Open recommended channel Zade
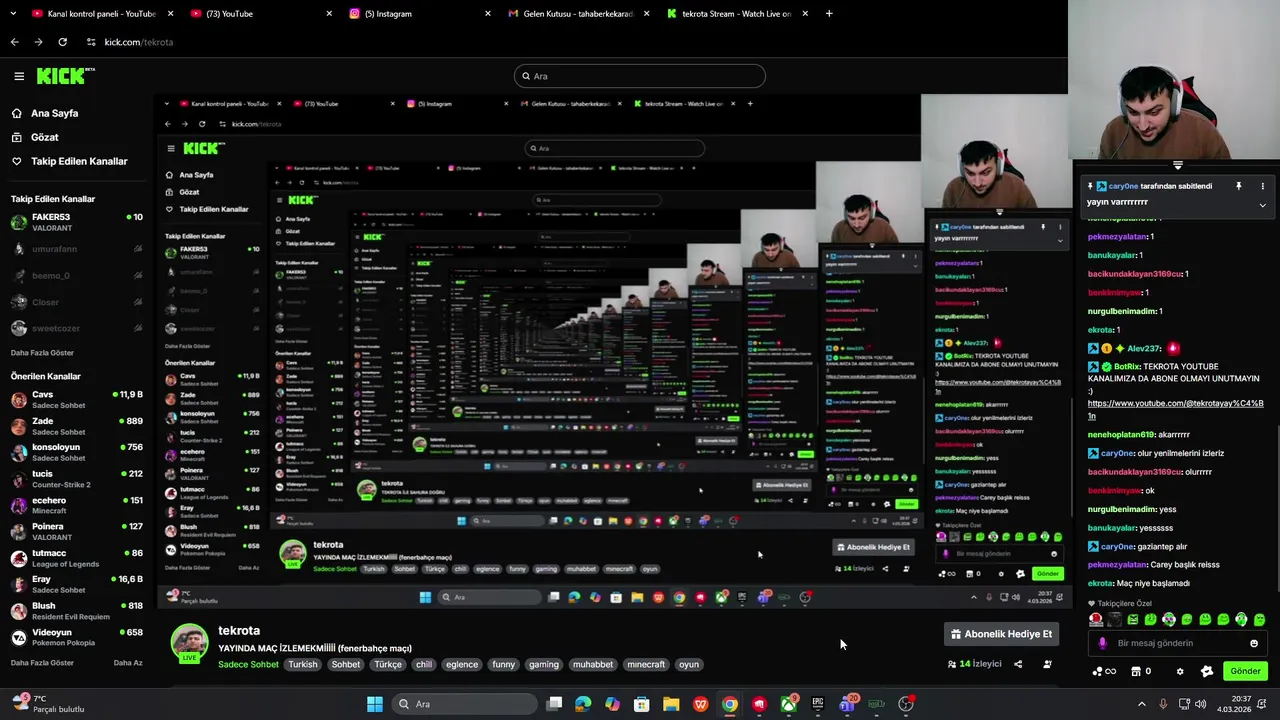 coord(76,426)
